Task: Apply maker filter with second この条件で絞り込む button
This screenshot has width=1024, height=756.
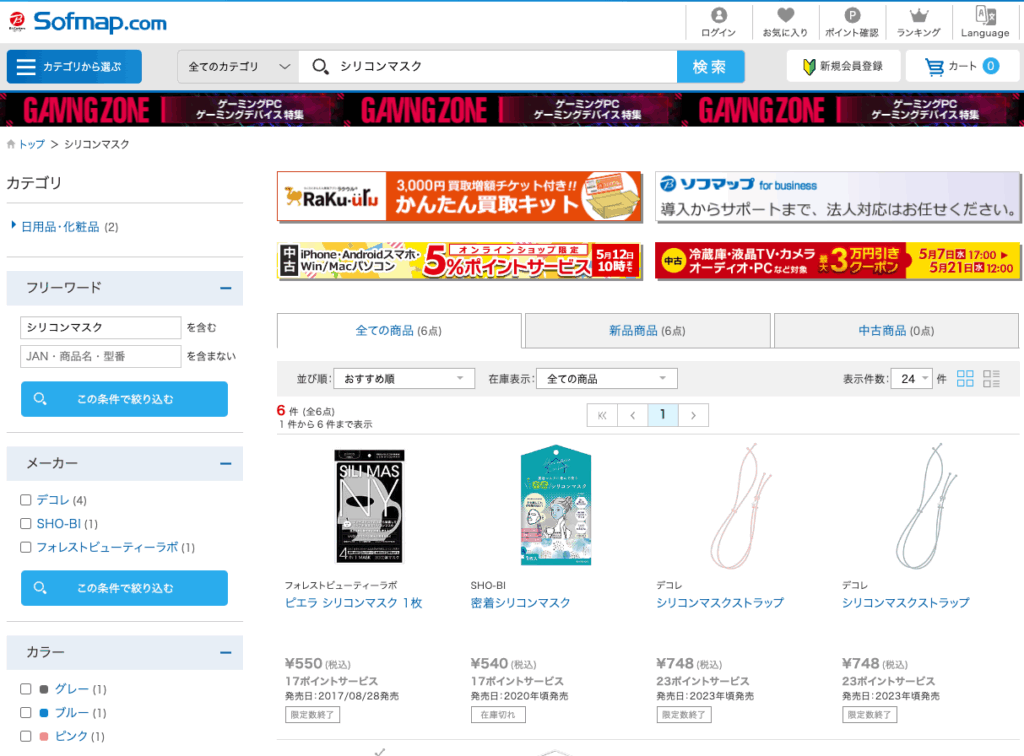Action: (x=124, y=588)
